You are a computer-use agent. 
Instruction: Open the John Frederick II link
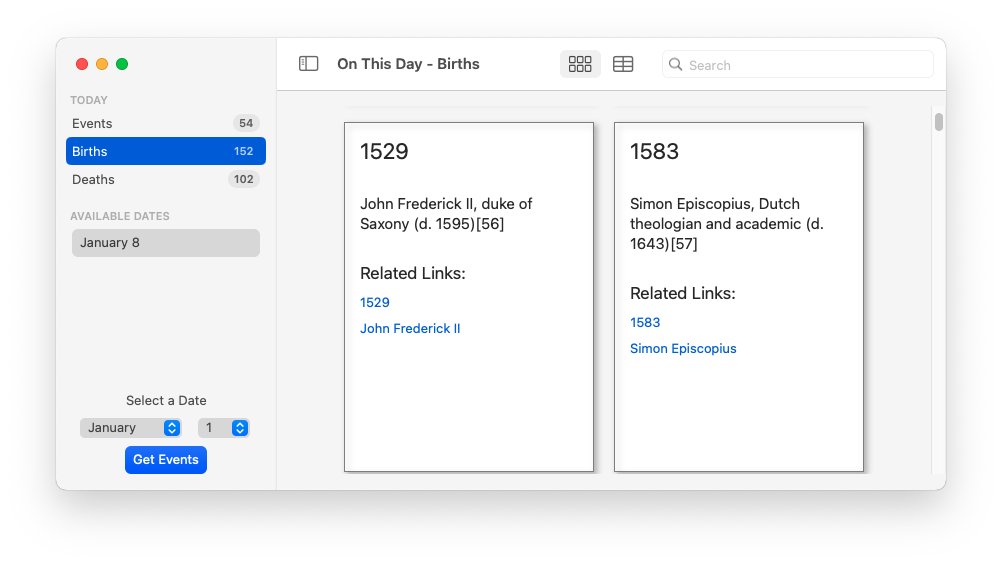point(410,329)
